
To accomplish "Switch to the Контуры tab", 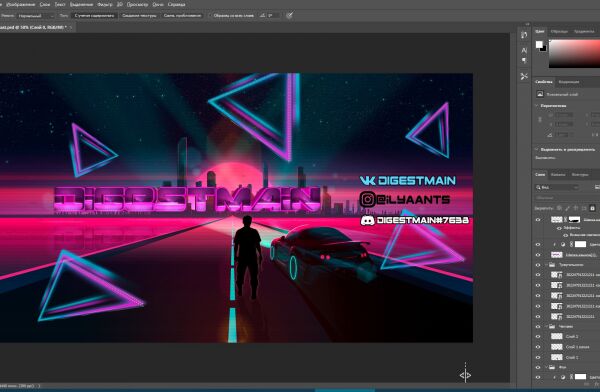I will point(580,175).
